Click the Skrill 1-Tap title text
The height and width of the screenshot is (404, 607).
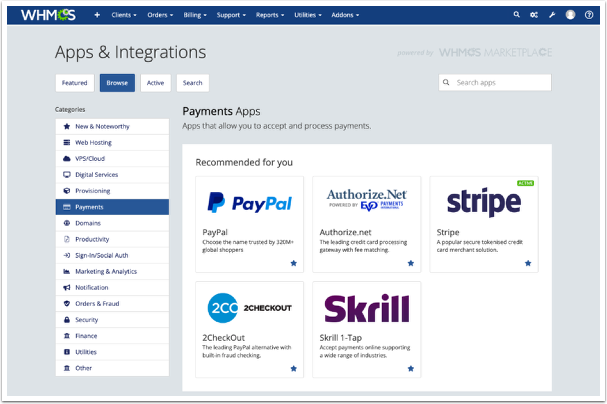(x=341, y=337)
